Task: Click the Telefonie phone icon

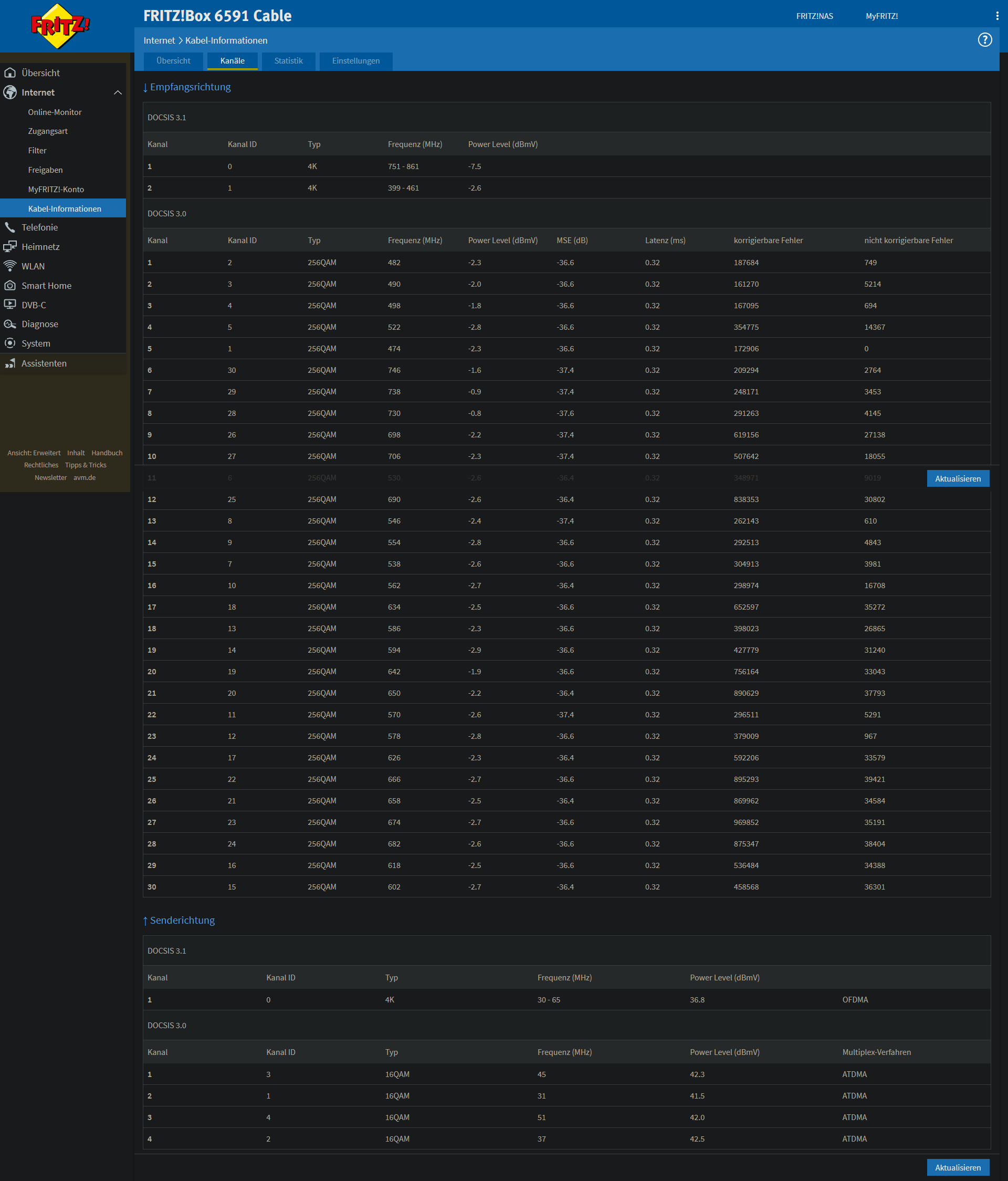Action: (x=9, y=227)
